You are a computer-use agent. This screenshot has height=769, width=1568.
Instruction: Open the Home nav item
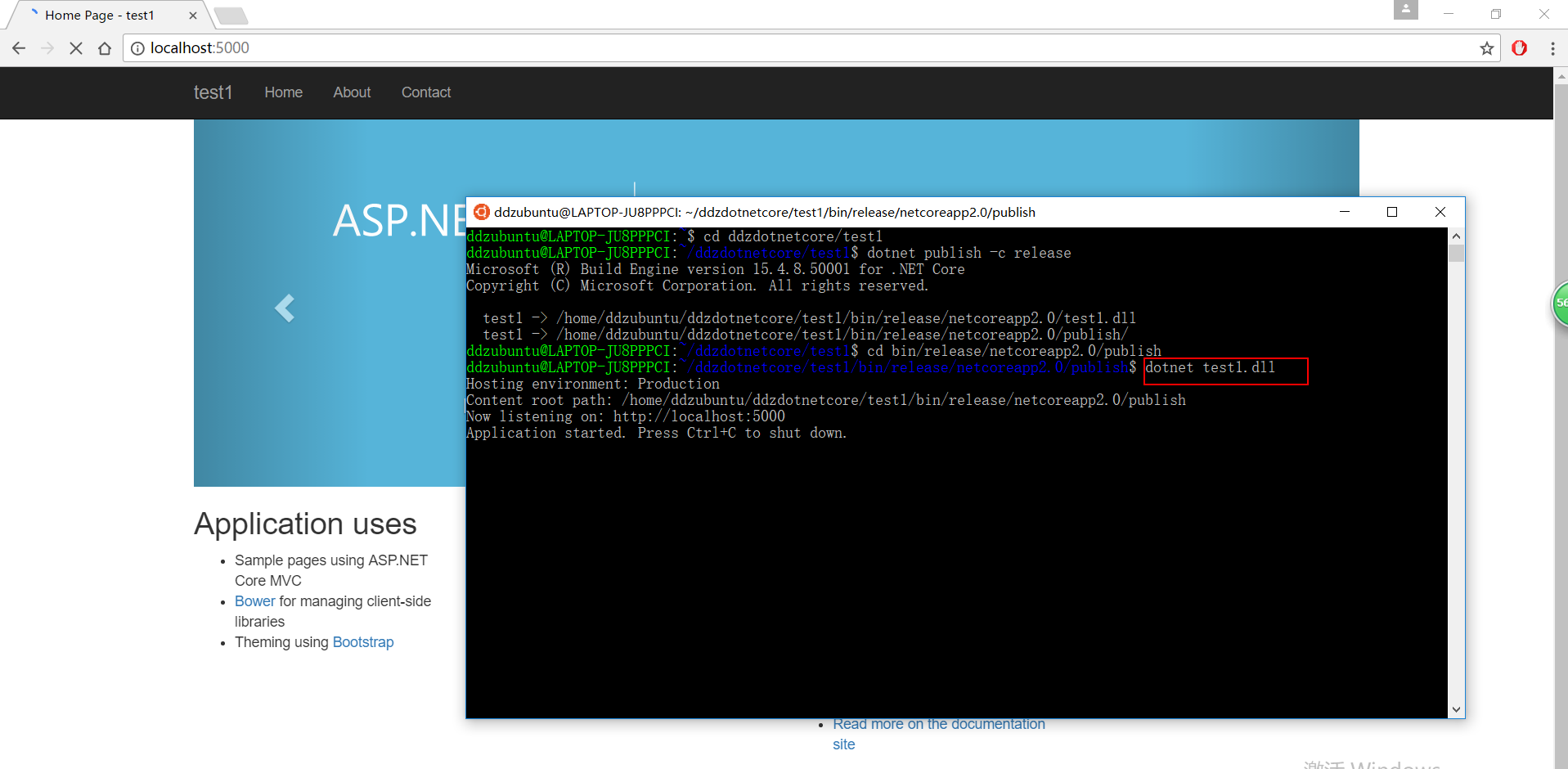(x=284, y=92)
